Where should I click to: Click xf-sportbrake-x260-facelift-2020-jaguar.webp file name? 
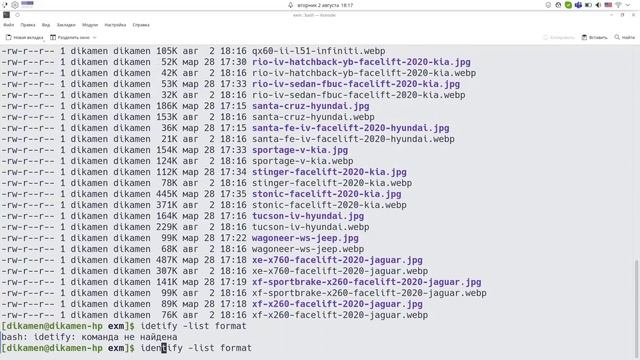coord(369,293)
